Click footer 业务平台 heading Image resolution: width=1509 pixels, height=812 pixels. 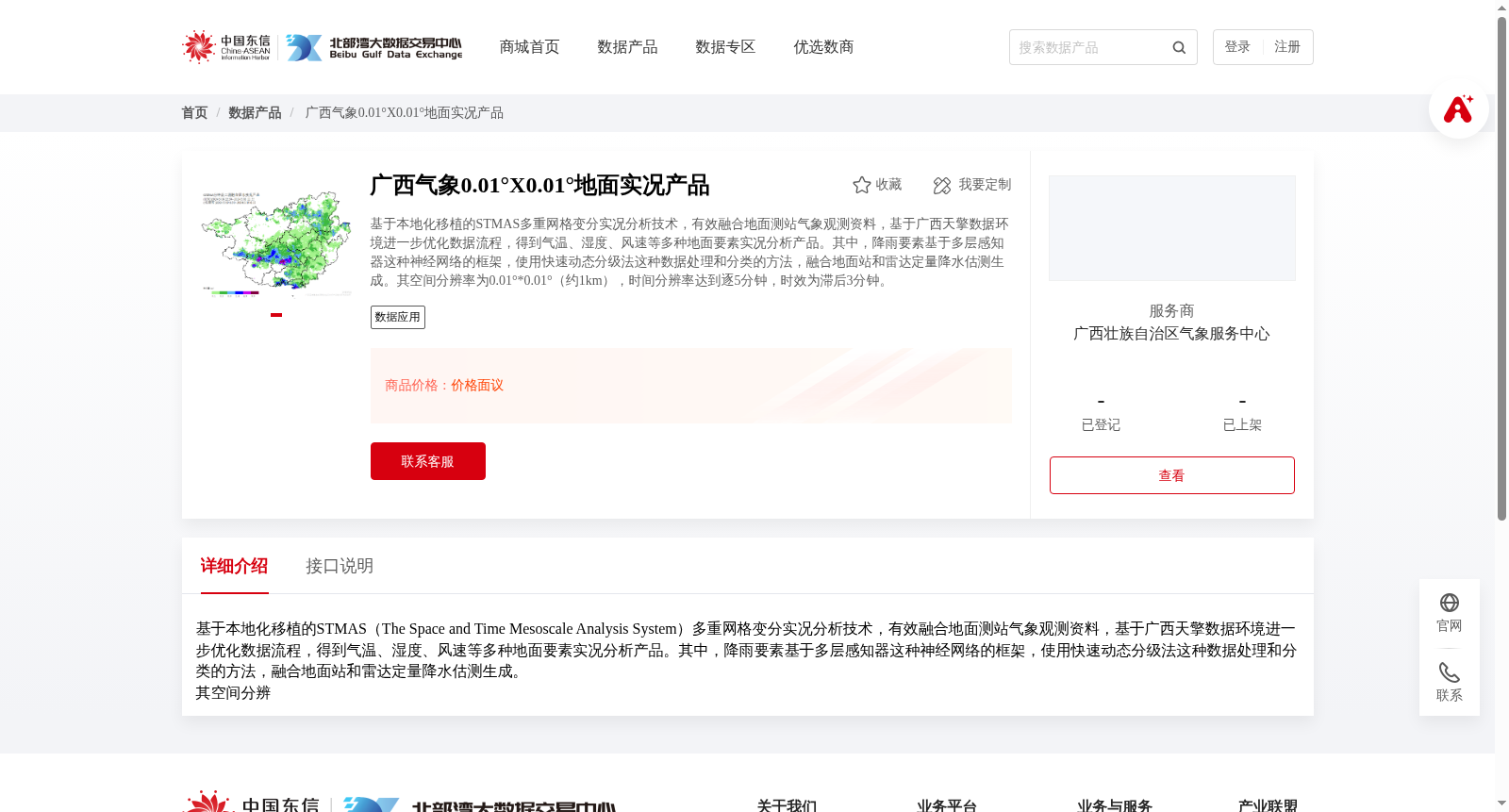947,805
